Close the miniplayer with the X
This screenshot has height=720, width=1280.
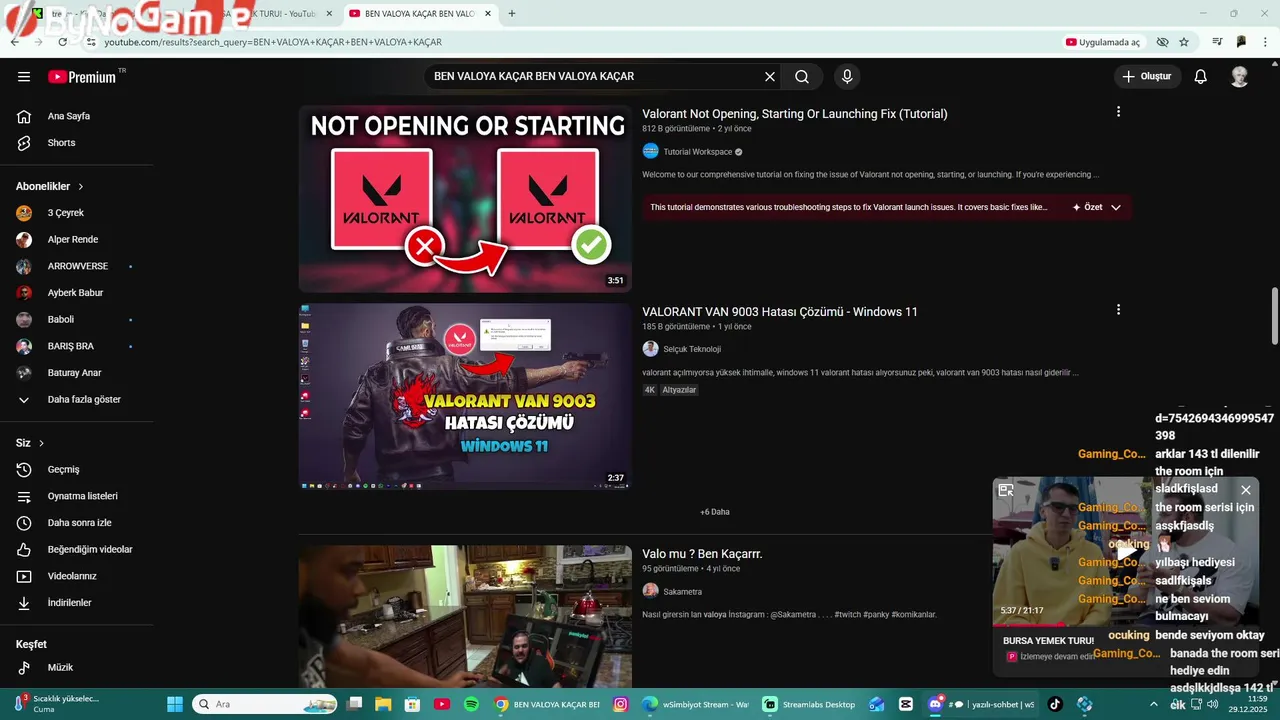point(1245,490)
